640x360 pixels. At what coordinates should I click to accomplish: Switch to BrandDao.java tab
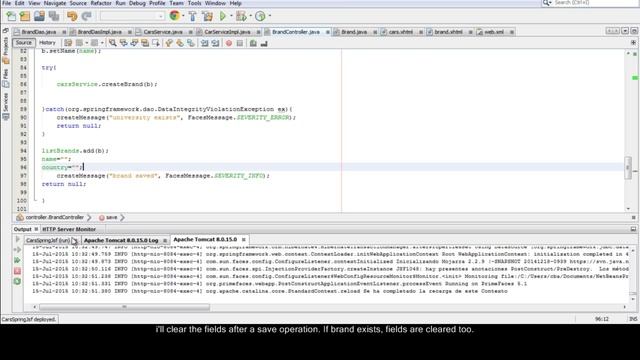[39, 32]
